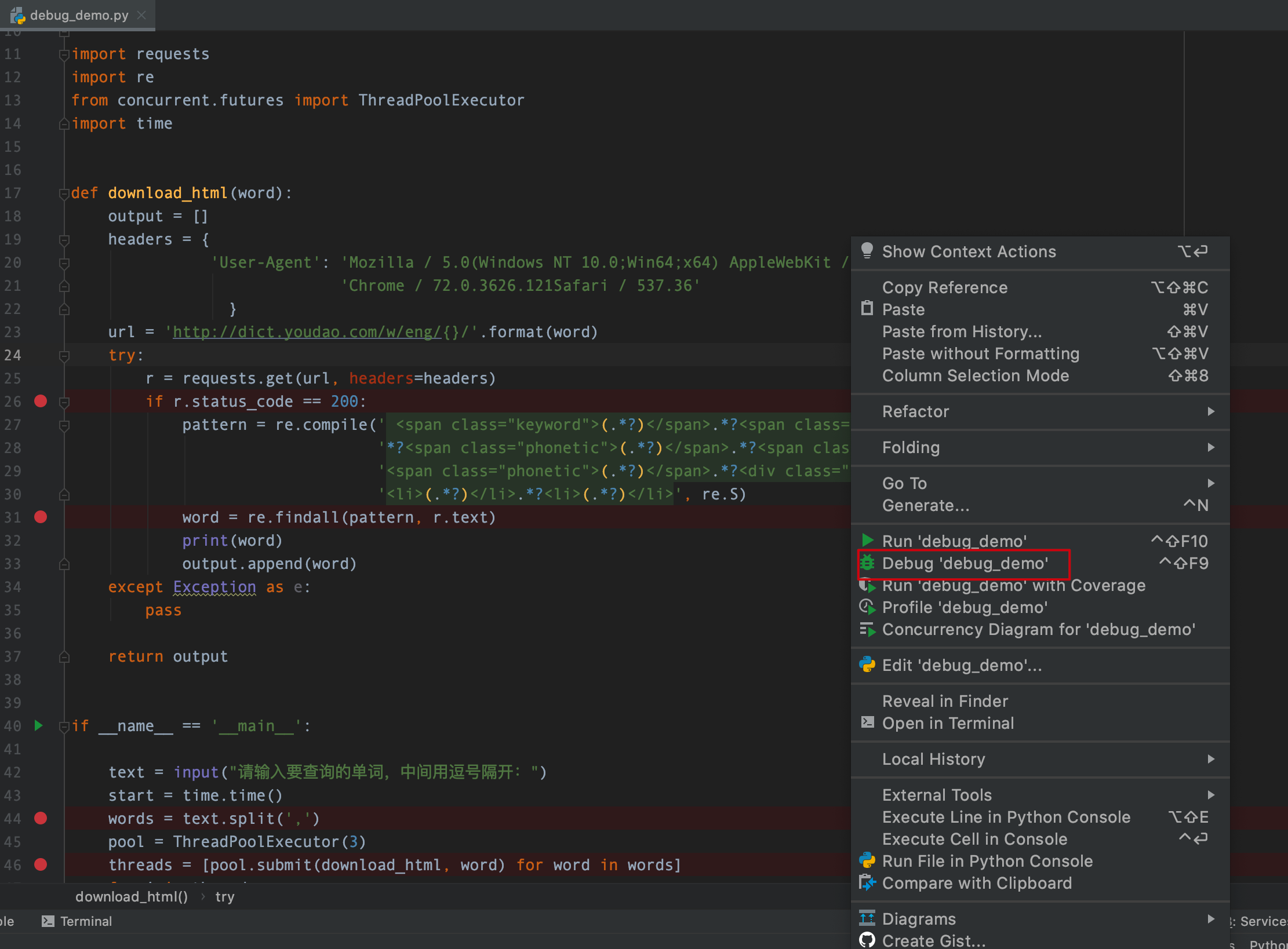This screenshot has height=949, width=1288.
Task: Collapse the headers dict fold on line 19
Action: click(64, 240)
